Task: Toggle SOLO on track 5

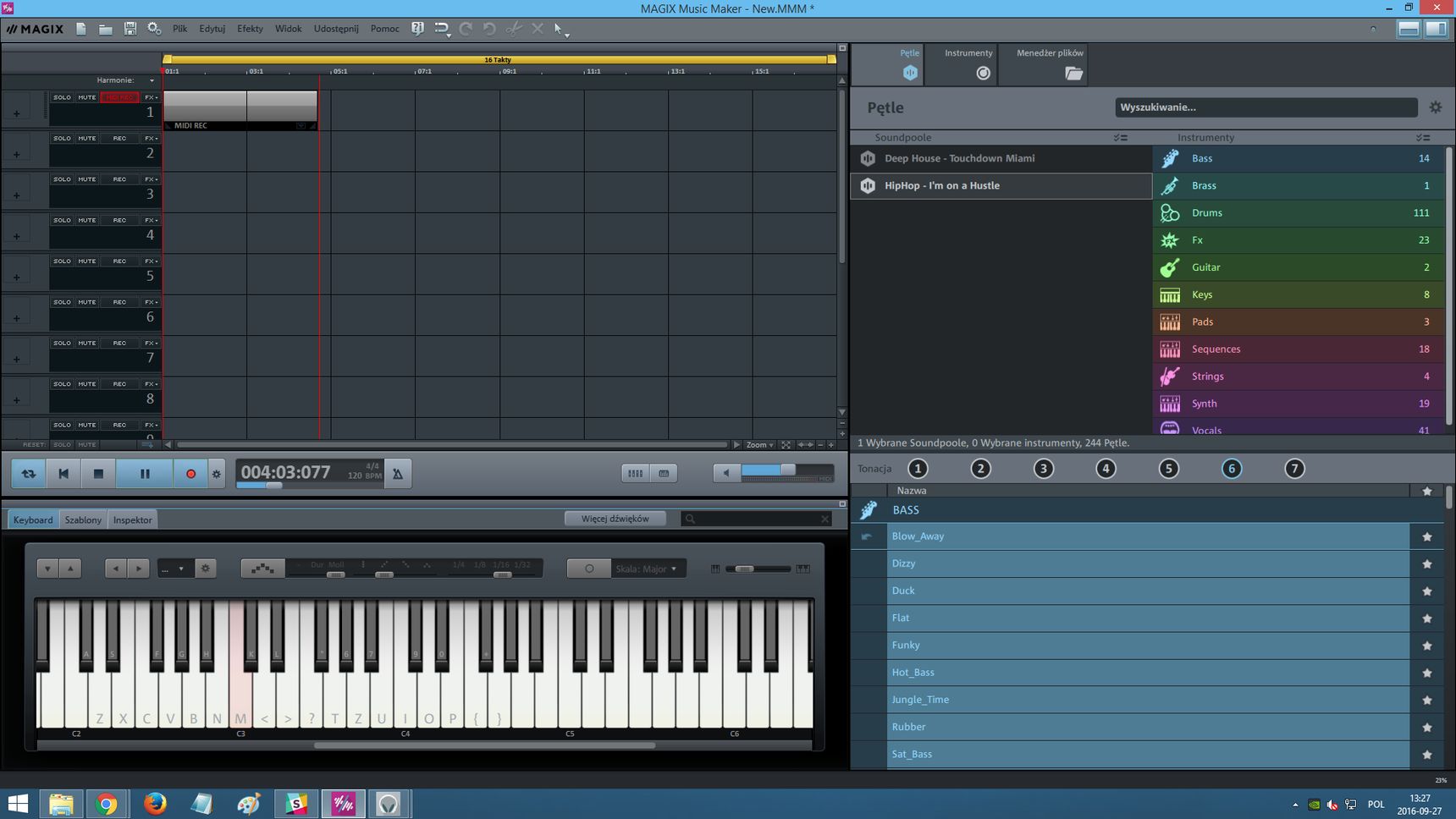Action: (x=63, y=261)
